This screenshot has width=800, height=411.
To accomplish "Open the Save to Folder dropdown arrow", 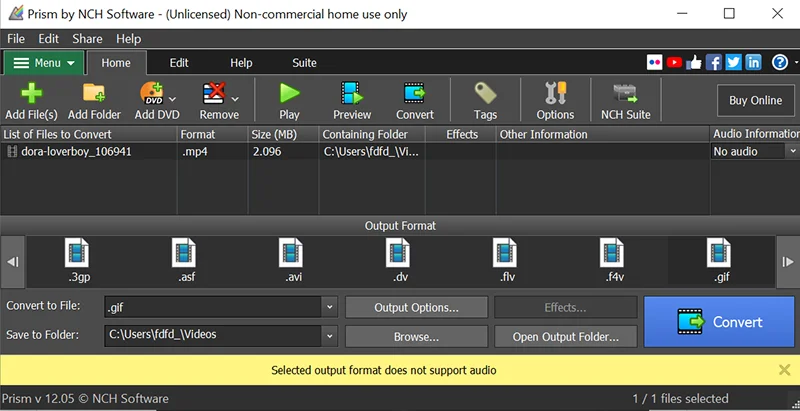I will pyautogui.click(x=330, y=336).
